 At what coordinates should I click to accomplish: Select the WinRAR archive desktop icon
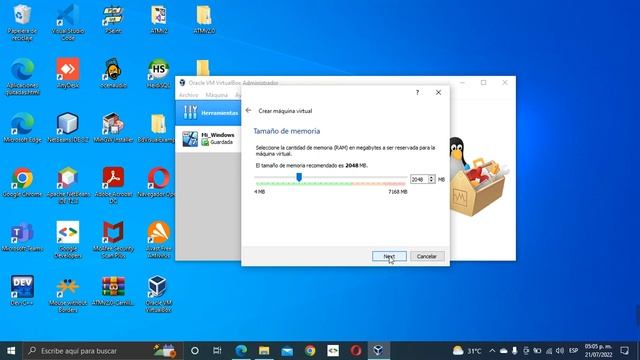click(113, 291)
